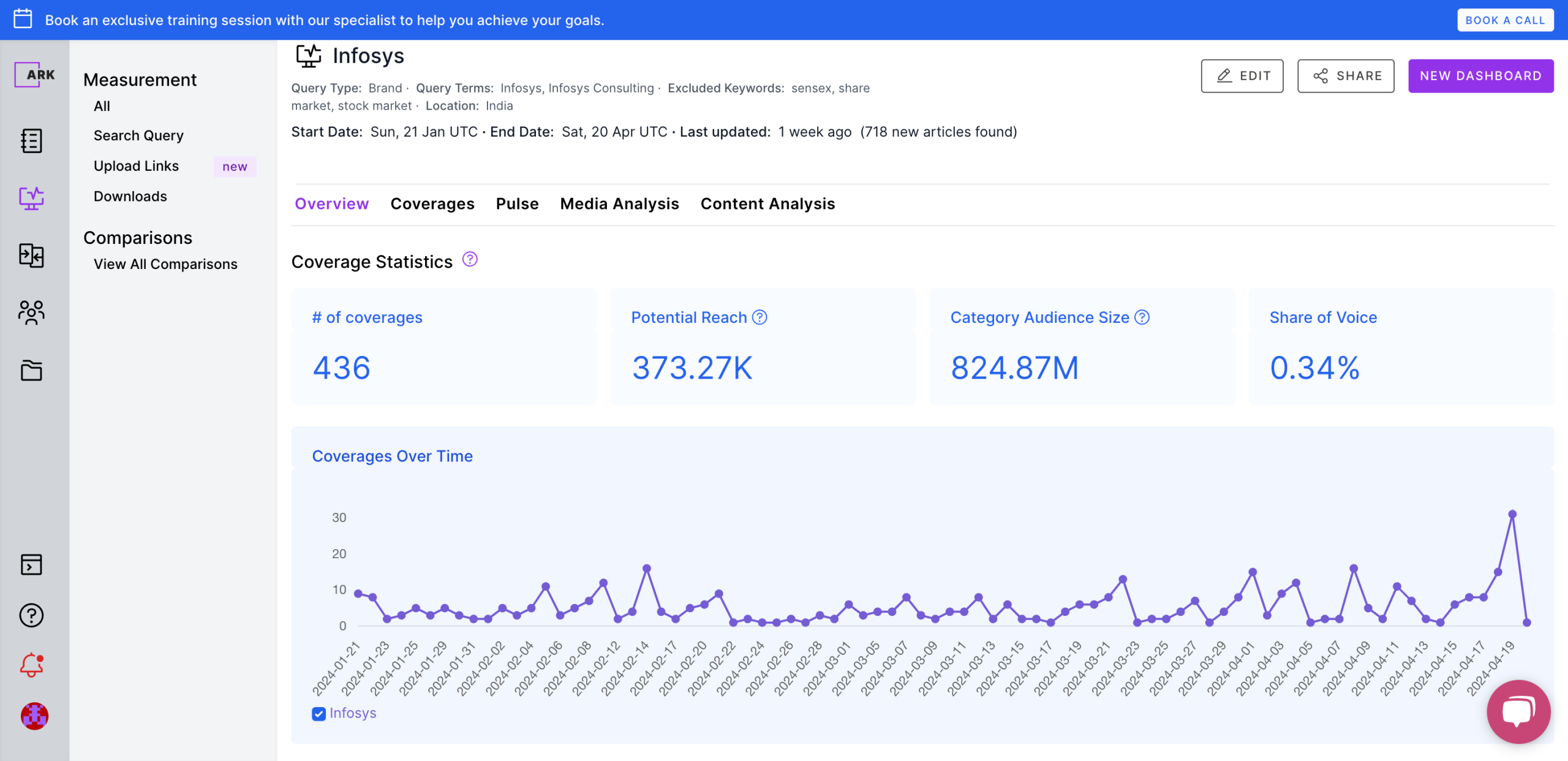Click the '# of coverages' label
Screen dimensions: 1568x761
367,317
